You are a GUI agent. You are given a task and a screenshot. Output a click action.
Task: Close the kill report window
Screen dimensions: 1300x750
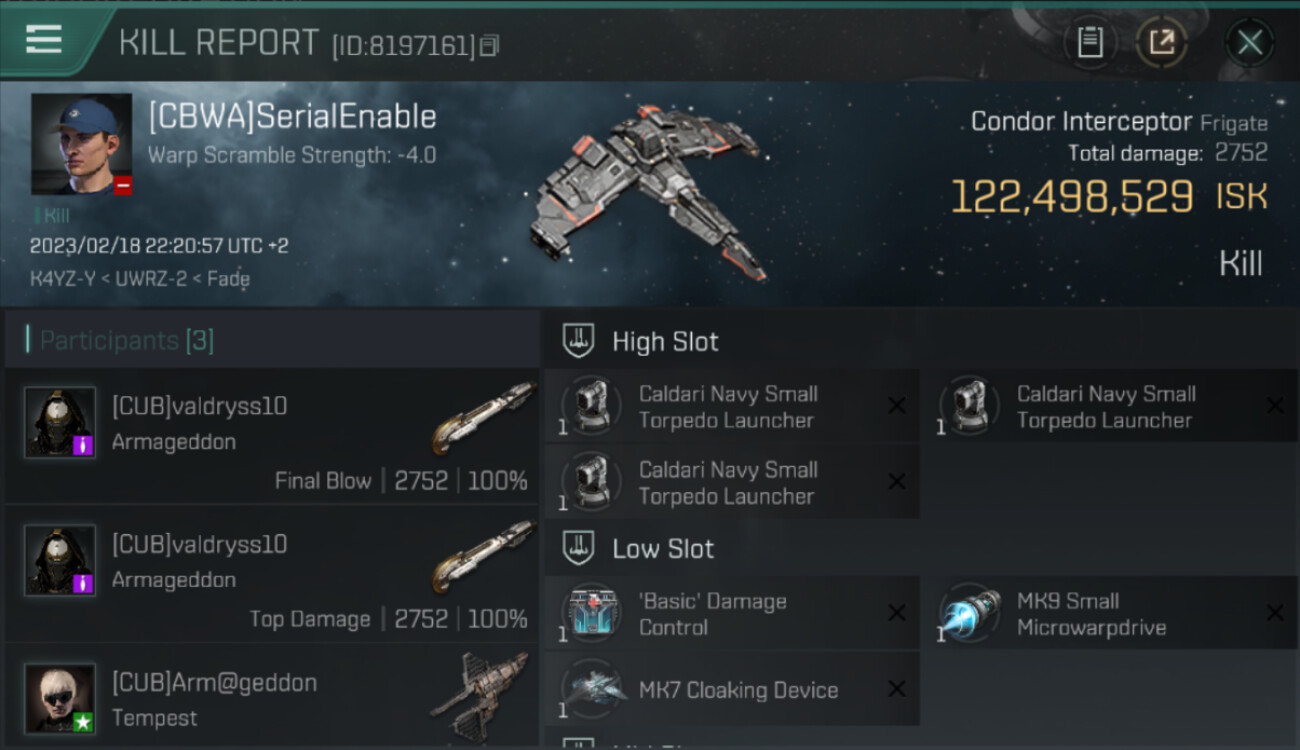[x=1250, y=43]
